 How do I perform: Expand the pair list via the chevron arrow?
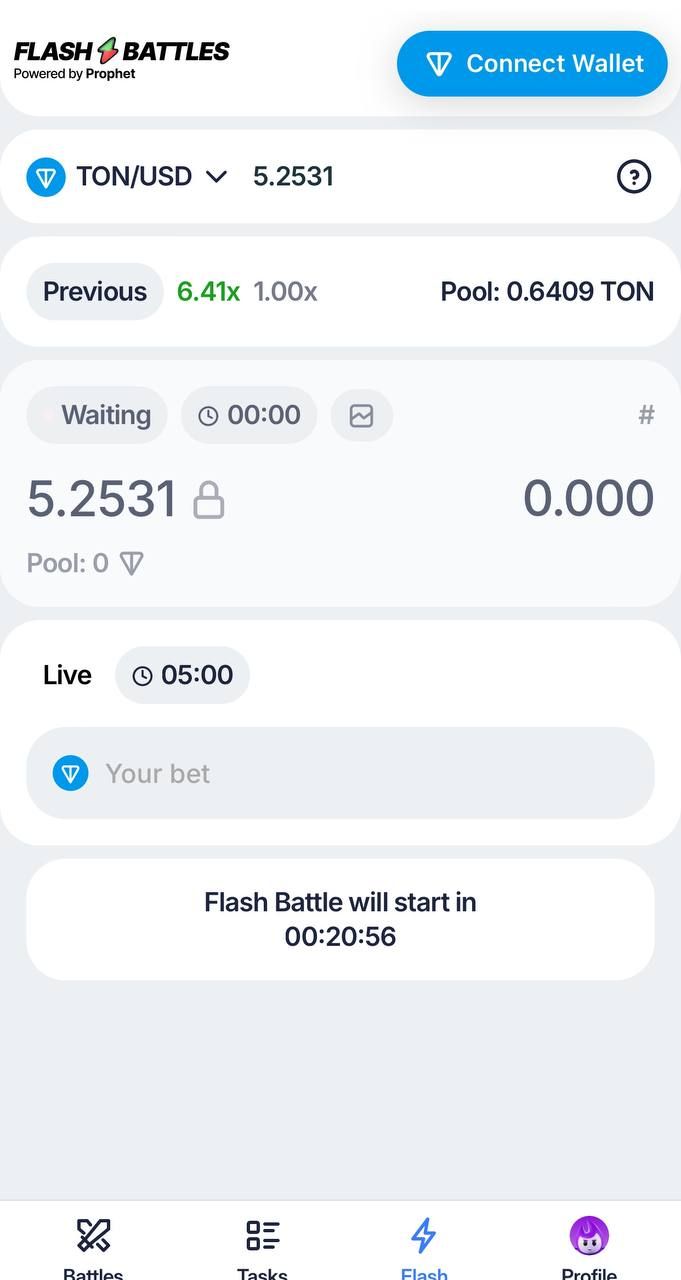click(x=215, y=177)
